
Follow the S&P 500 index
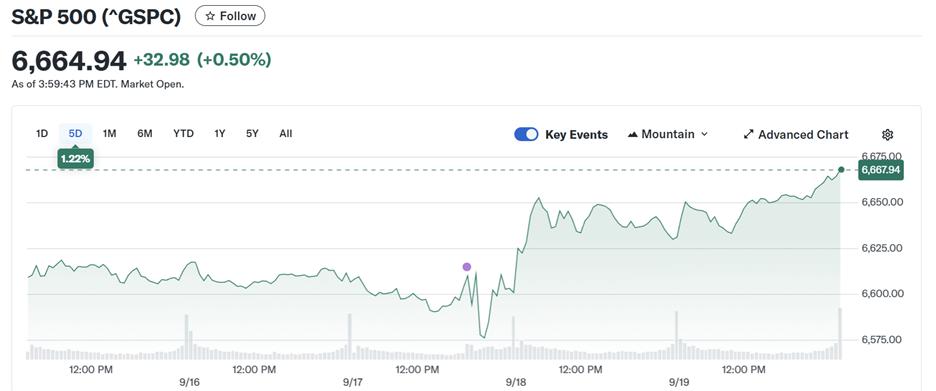(230, 16)
